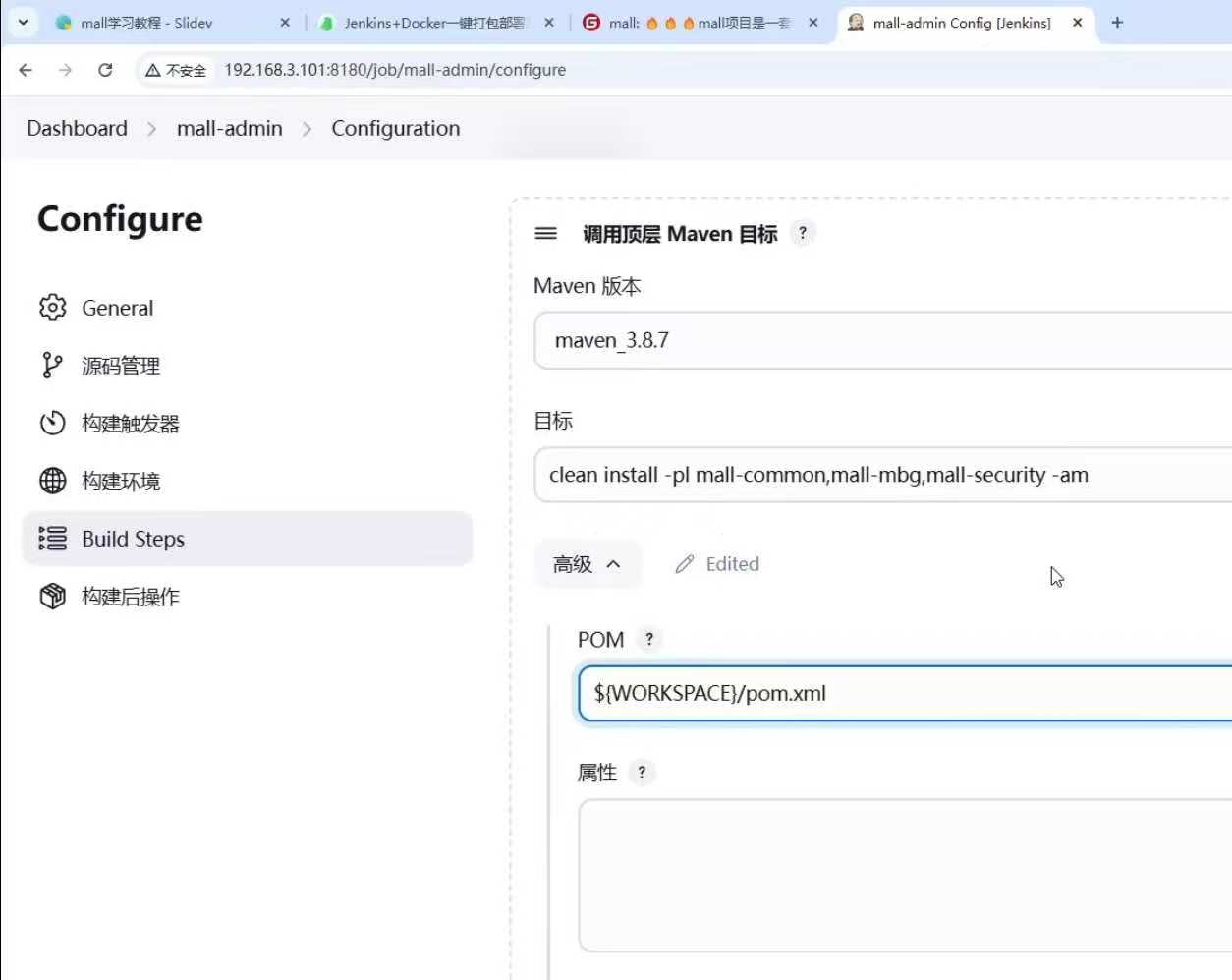Switch to the mall学习教程 Slidev tab
1232x980 pixels.
(x=172, y=22)
